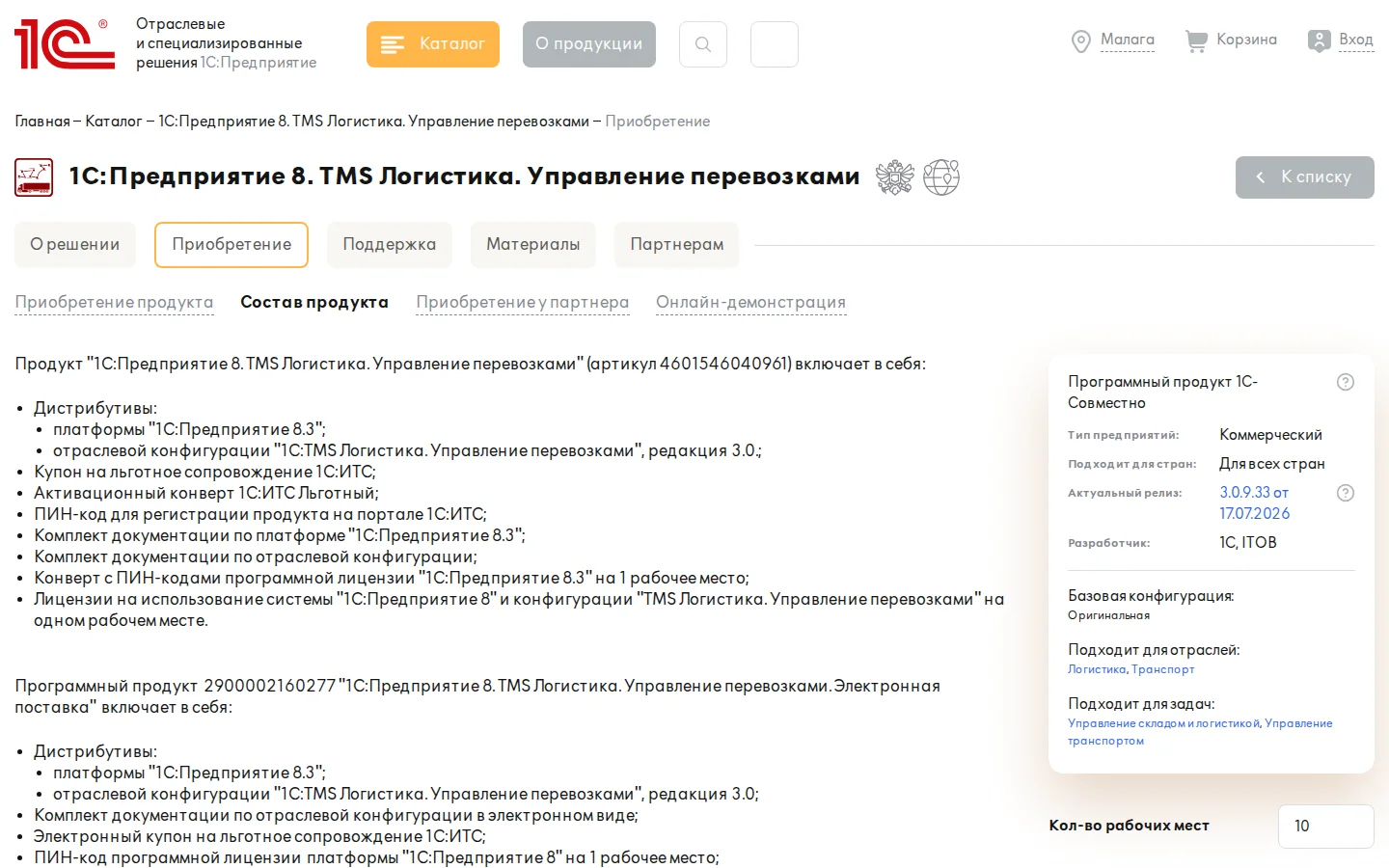This screenshot has height=868, width=1389.
Task: Select Состав продукта sub-tab
Action: (x=314, y=303)
